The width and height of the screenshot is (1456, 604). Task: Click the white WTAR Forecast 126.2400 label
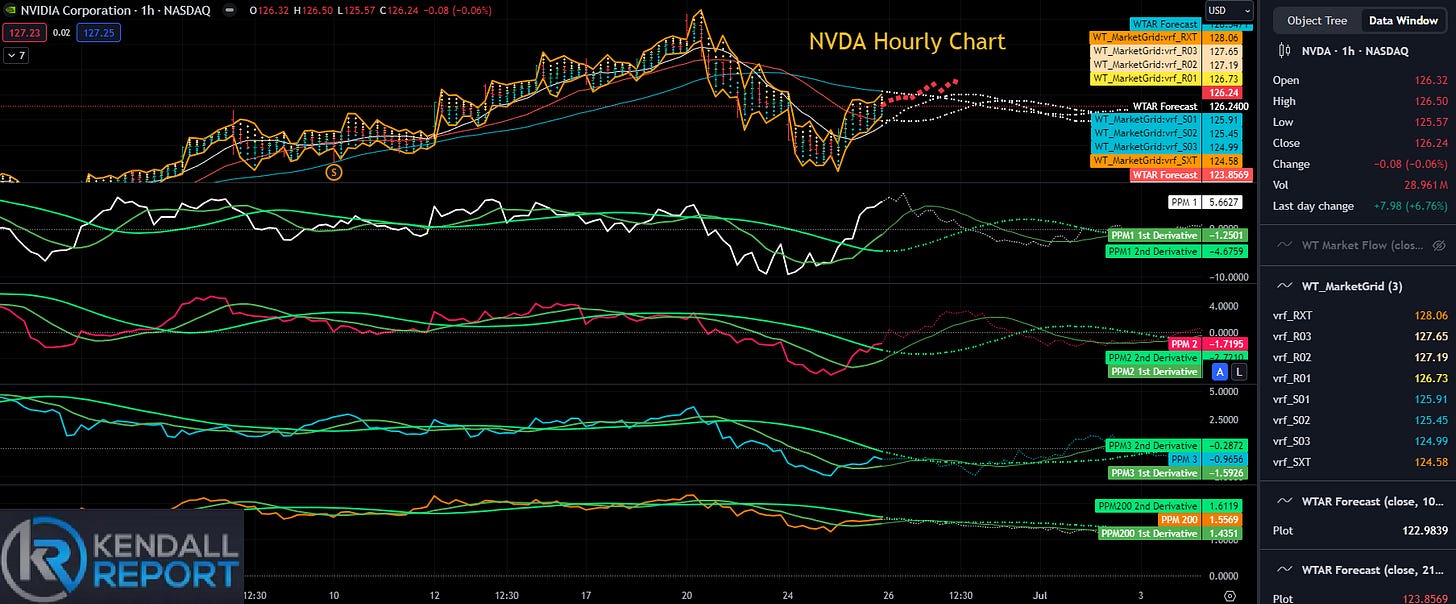[1193, 106]
